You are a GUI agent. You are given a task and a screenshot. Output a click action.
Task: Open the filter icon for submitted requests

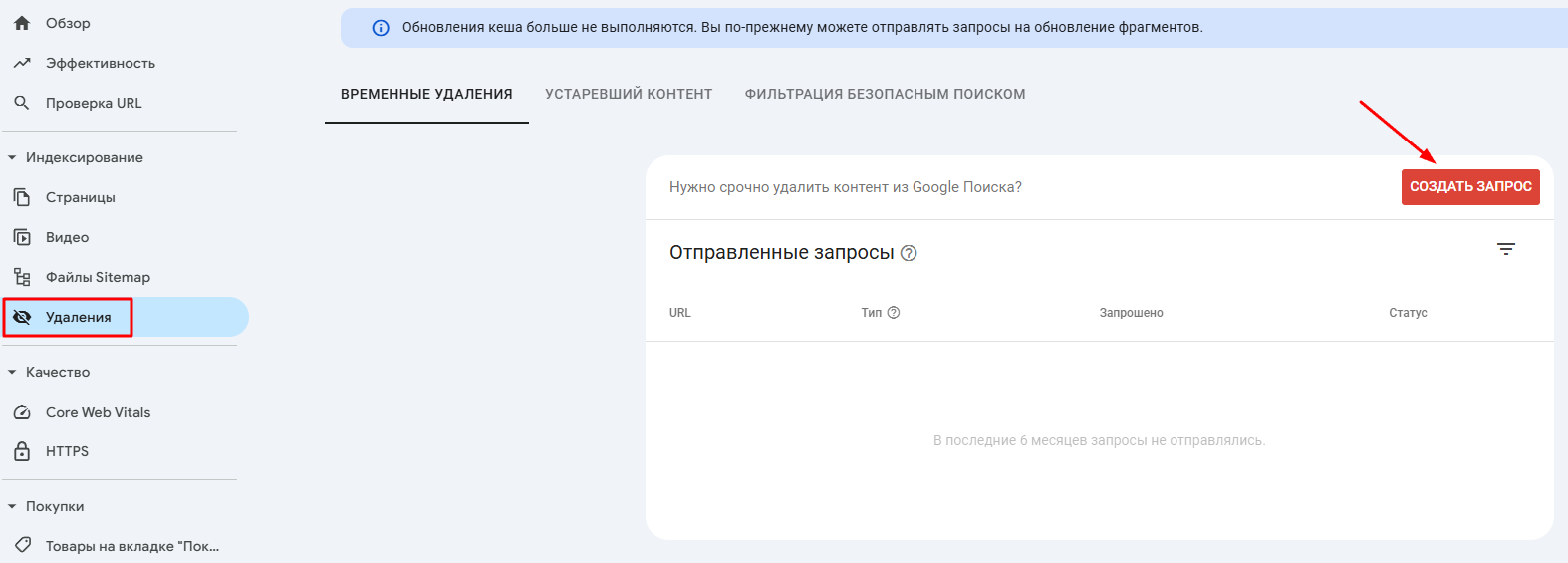[x=1505, y=249]
